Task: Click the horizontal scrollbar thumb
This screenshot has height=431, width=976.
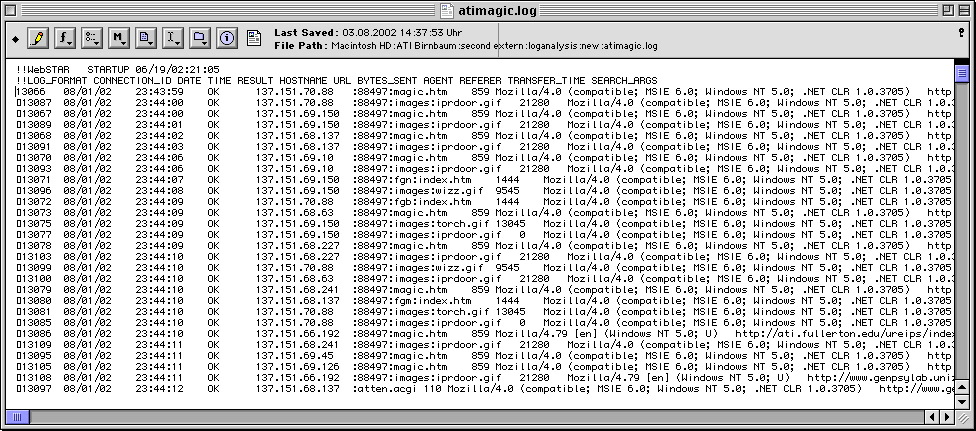Action: [x=17, y=417]
